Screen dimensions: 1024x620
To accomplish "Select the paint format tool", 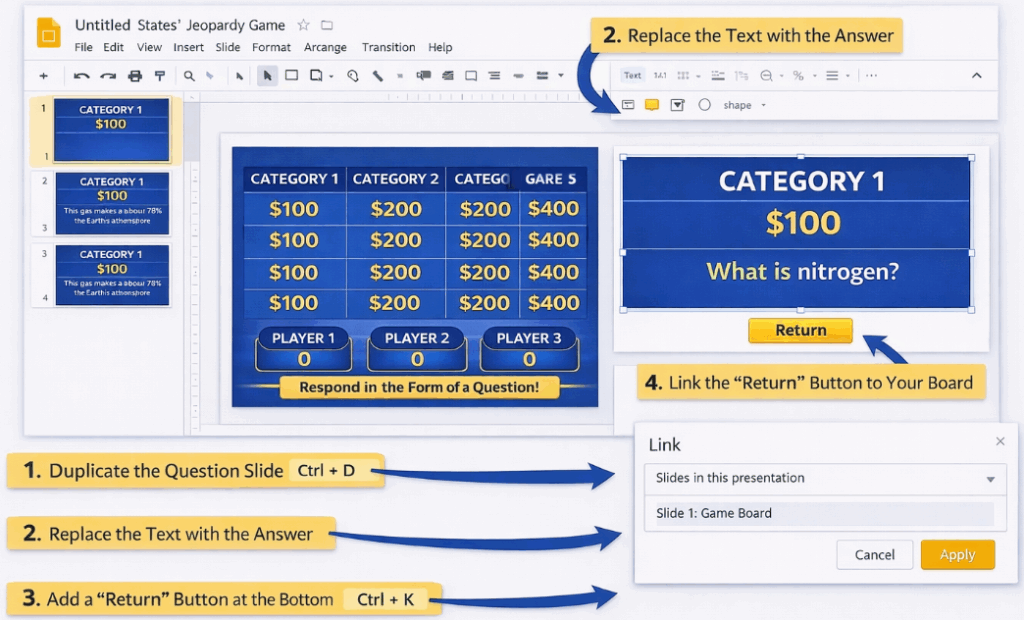I will pyautogui.click(x=159, y=75).
